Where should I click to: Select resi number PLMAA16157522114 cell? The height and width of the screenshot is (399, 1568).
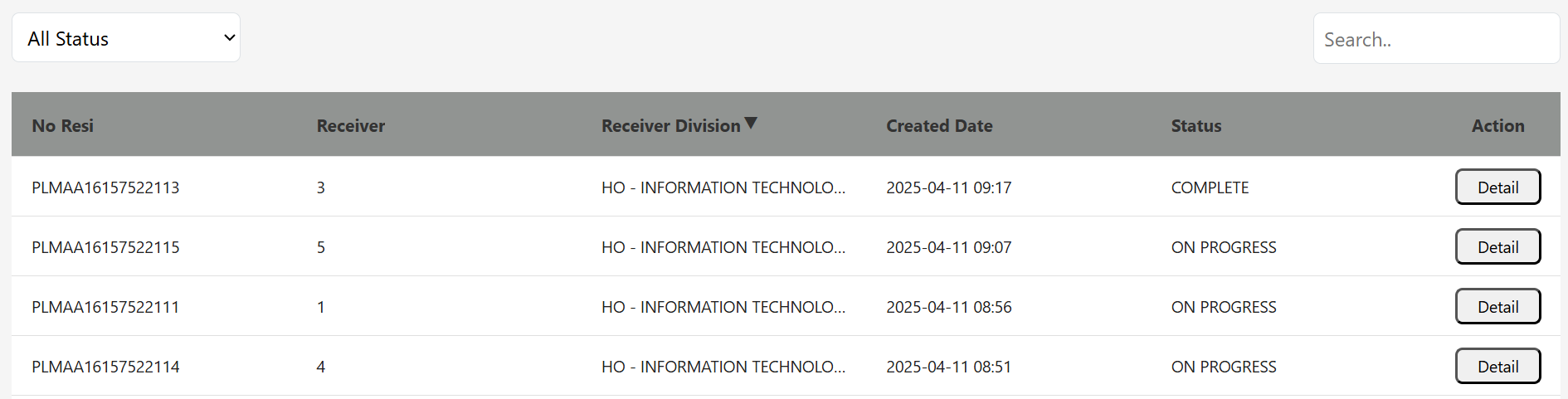pyautogui.click(x=105, y=367)
